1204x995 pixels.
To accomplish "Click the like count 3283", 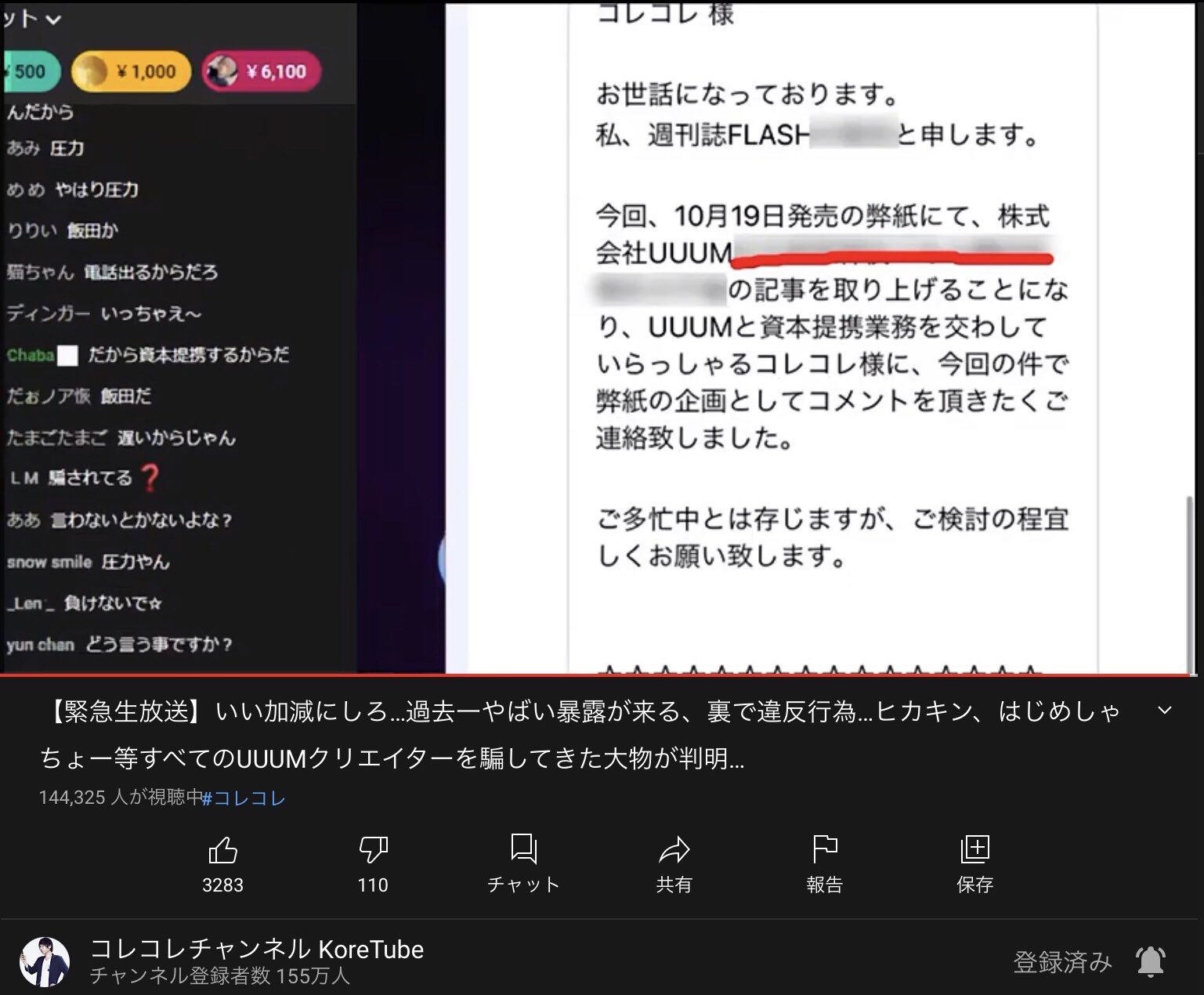I will pyautogui.click(x=222, y=885).
